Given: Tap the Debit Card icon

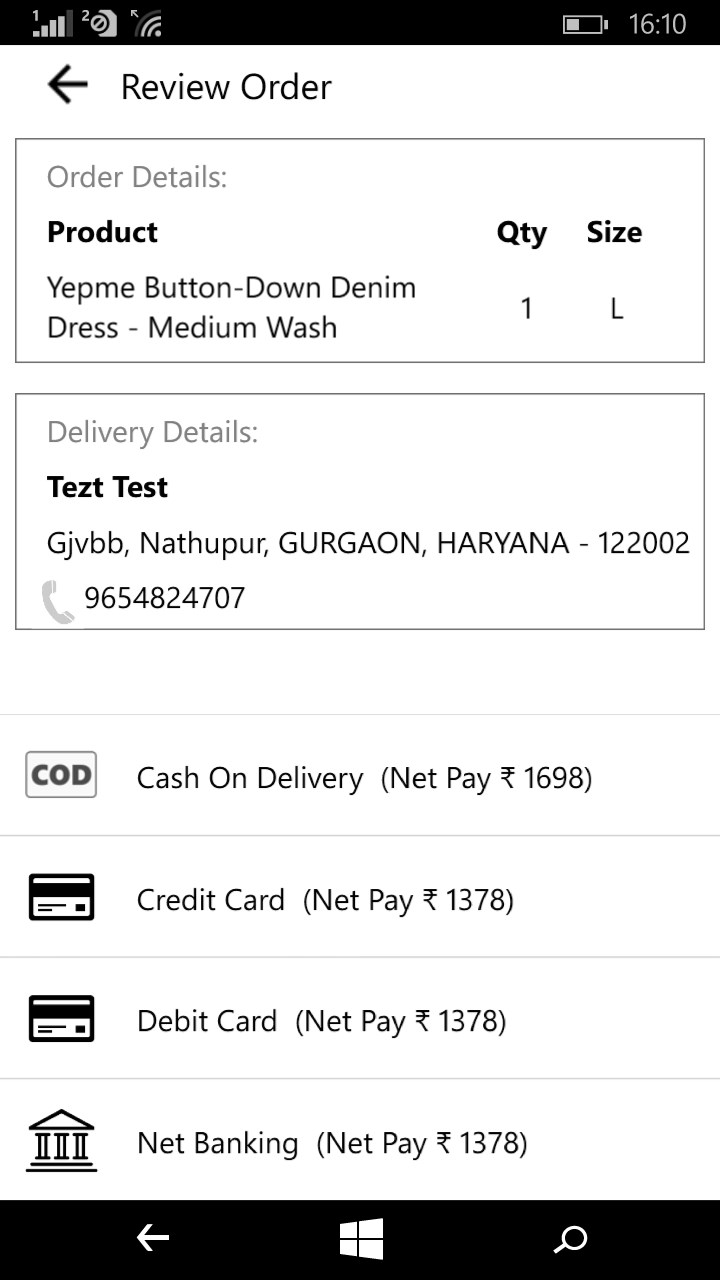Looking at the screenshot, I should [x=61, y=1018].
